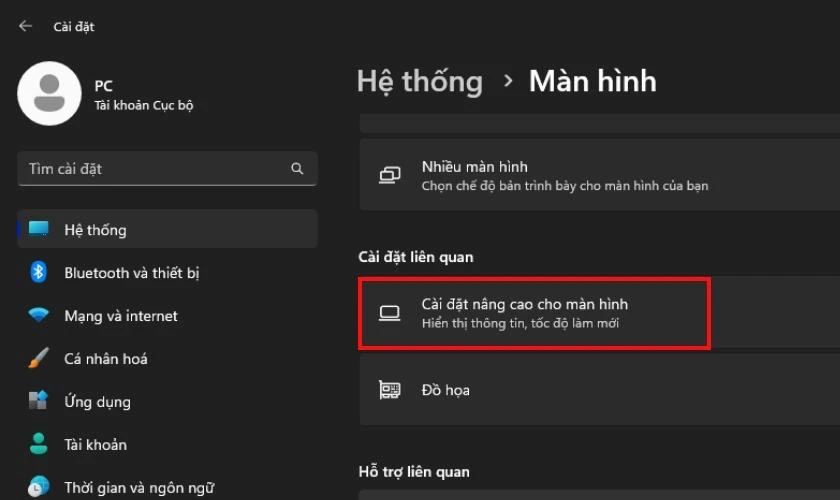The height and width of the screenshot is (500, 840).
Task: Expand the Nhiều màn hình section
Action: click(599, 175)
